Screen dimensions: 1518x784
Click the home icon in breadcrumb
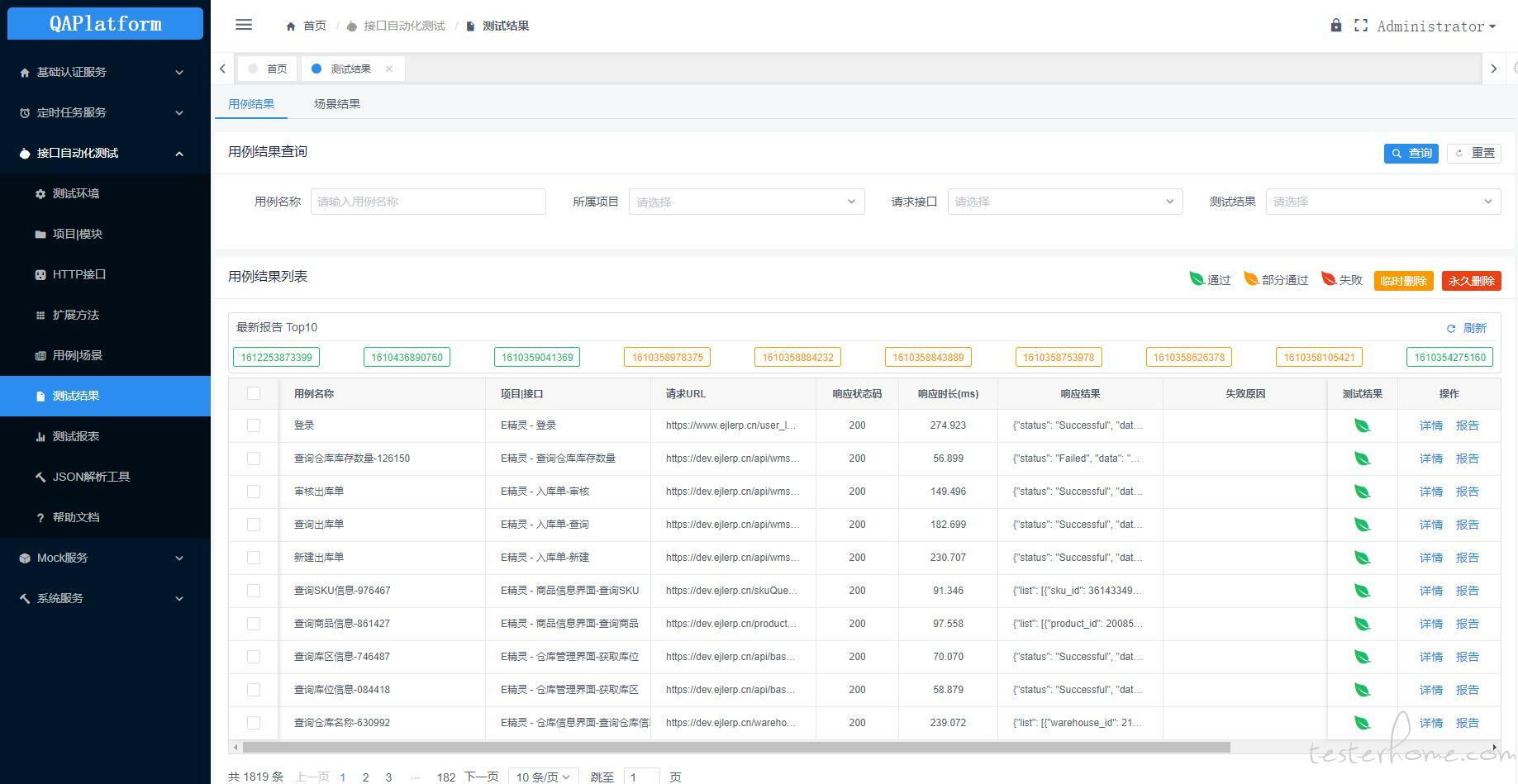tap(291, 26)
